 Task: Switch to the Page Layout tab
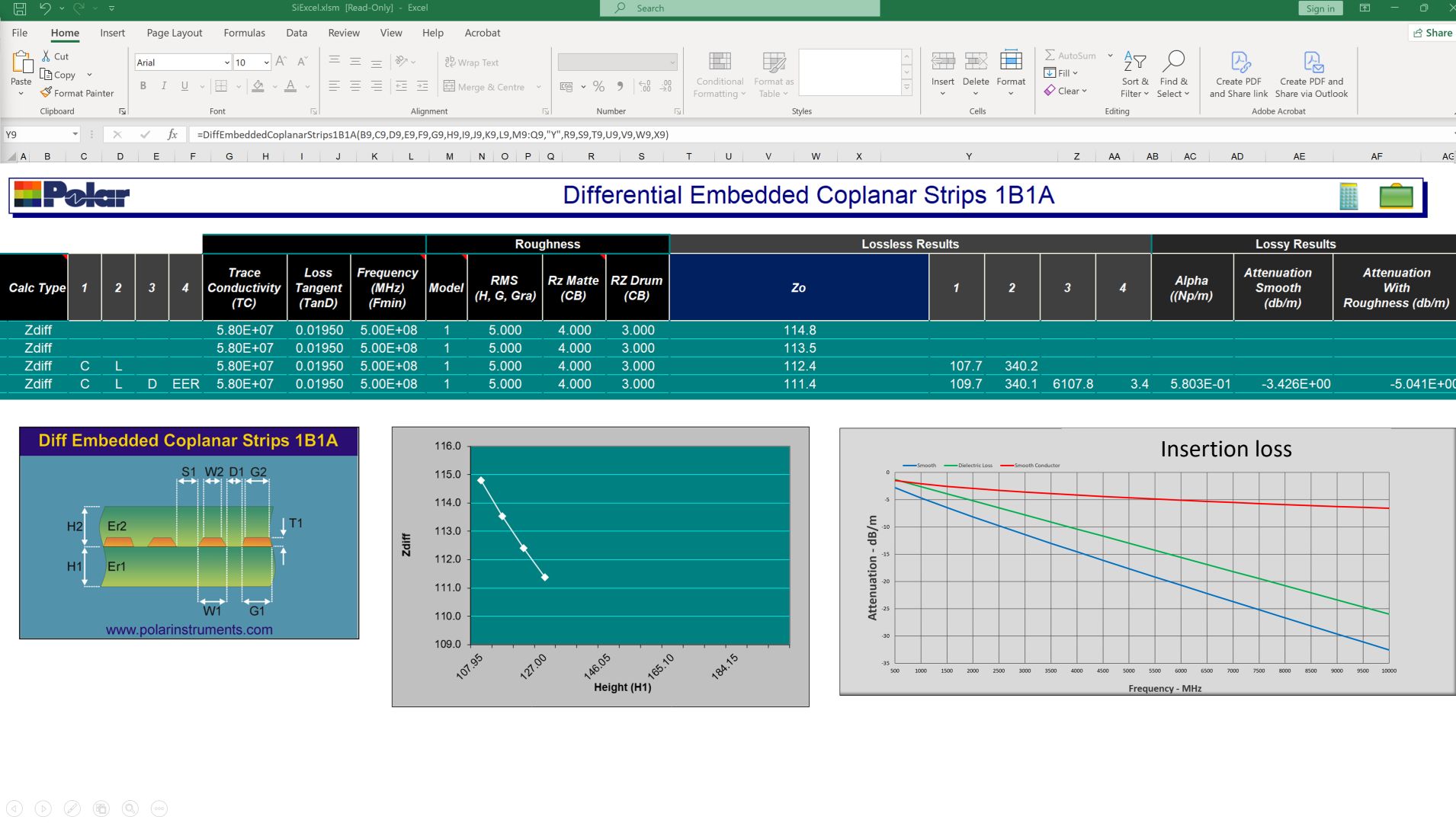point(174,33)
